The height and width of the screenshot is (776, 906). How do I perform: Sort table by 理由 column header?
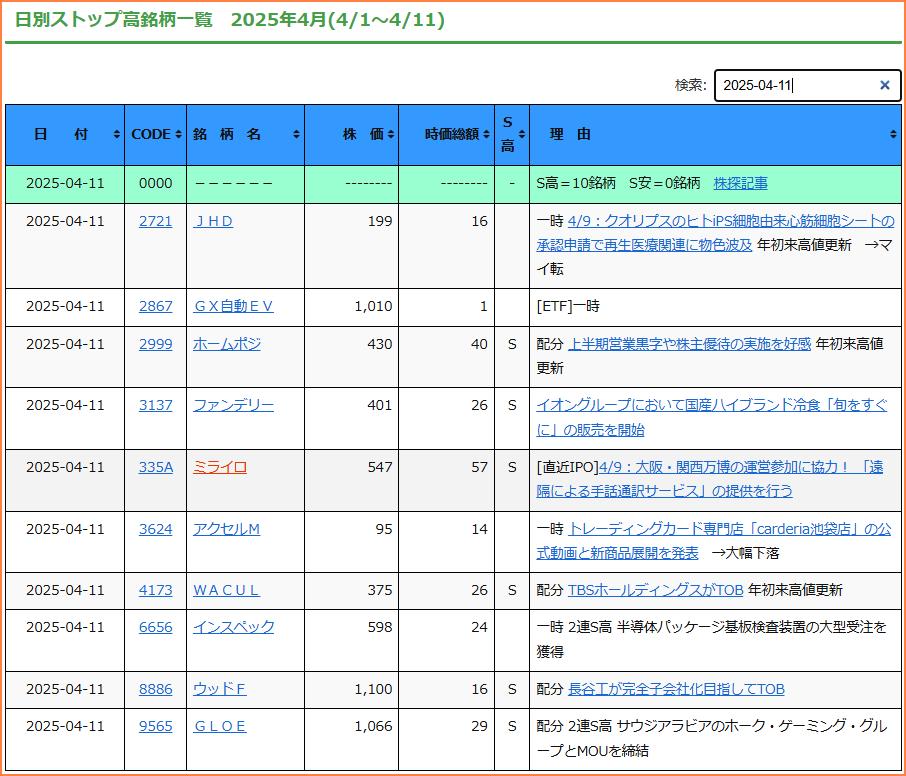[x=715, y=135]
